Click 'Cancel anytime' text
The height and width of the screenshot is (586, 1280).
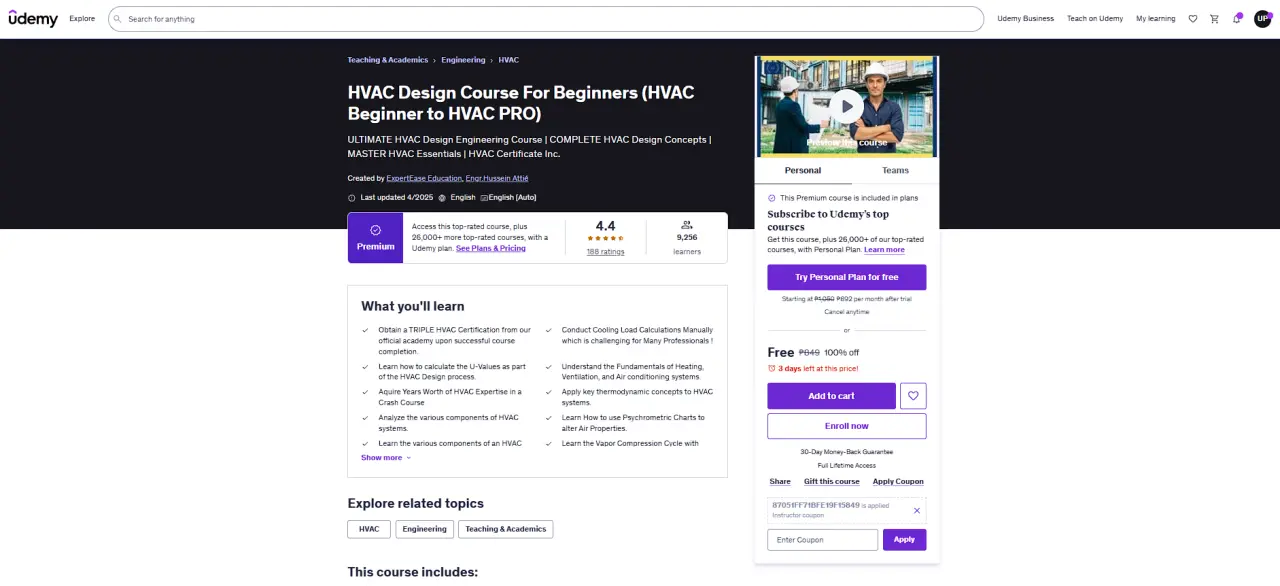point(847,312)
